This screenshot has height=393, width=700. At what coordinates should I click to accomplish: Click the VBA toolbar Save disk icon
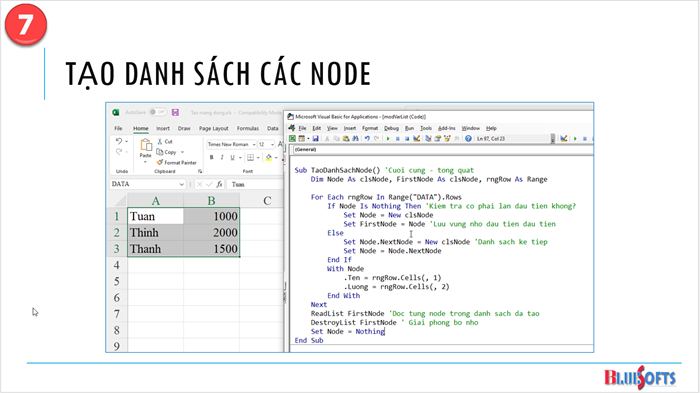(315, 138)
